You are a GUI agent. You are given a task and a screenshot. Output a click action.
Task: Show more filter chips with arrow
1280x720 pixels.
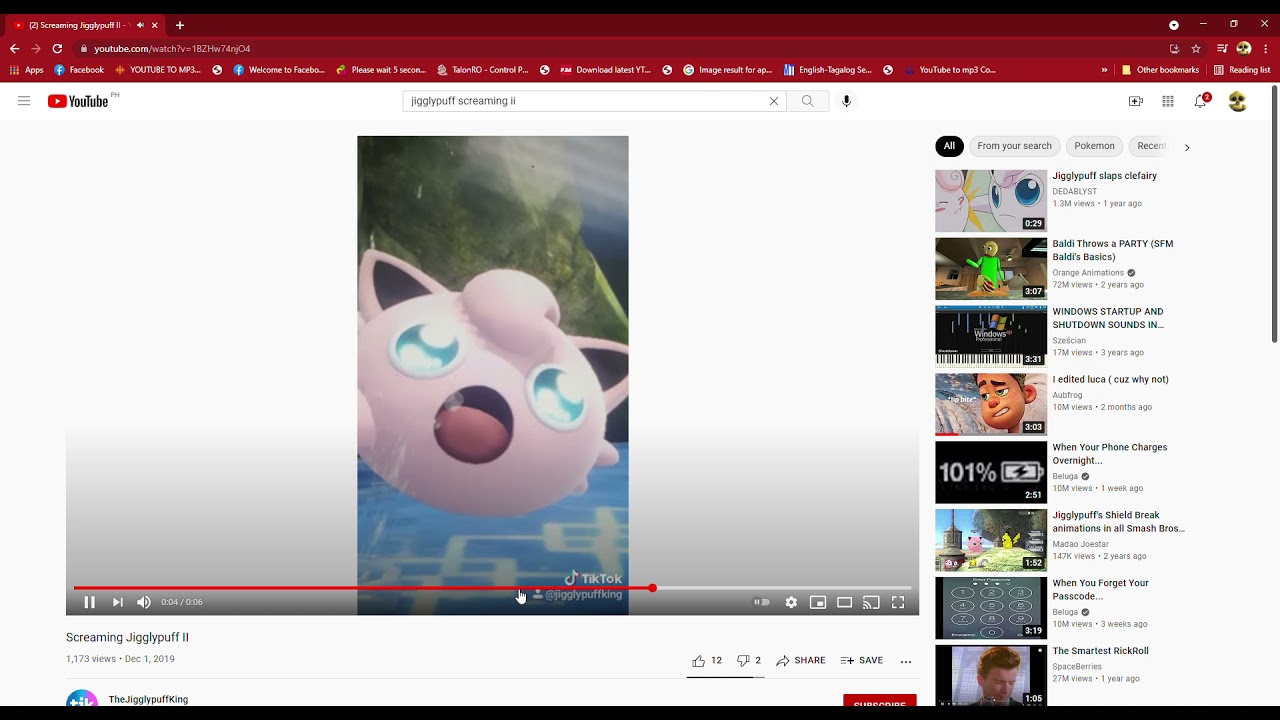1187,147
